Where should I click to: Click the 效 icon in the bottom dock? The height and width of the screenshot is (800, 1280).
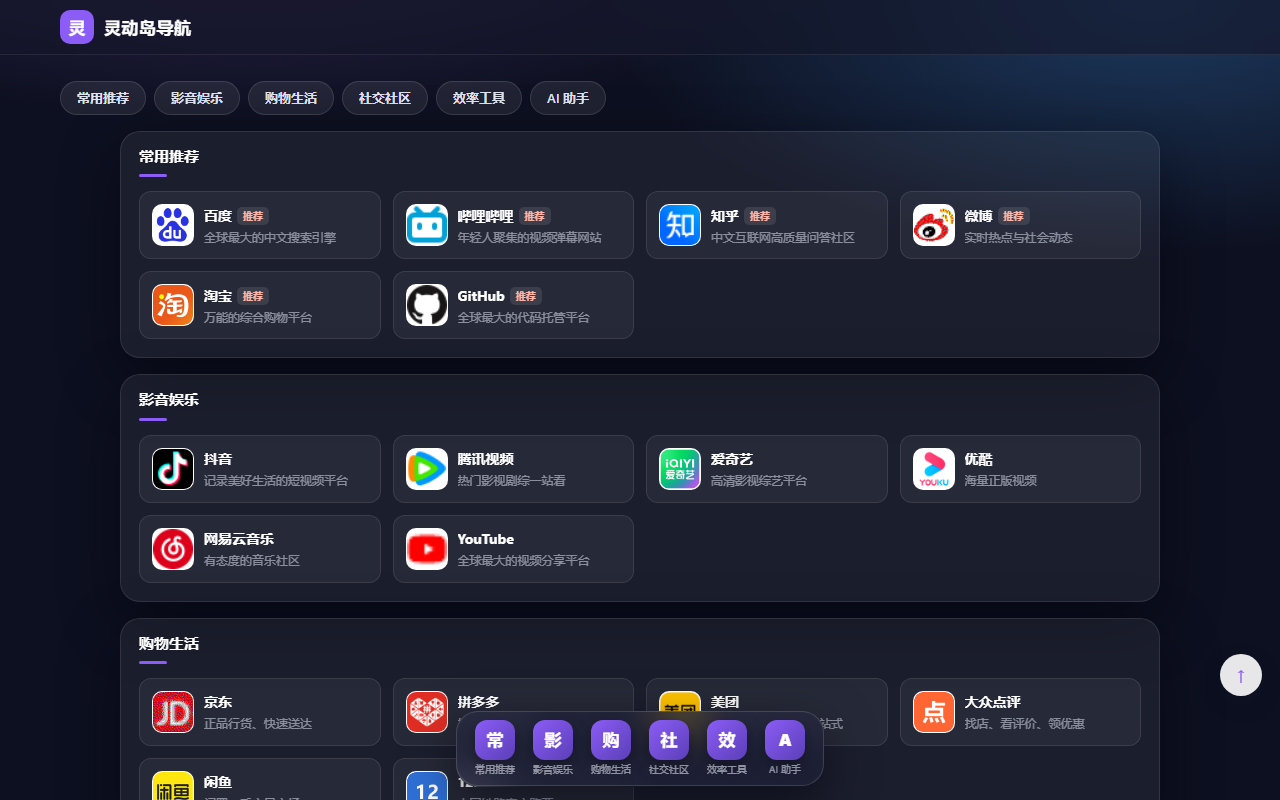(727, 740)
